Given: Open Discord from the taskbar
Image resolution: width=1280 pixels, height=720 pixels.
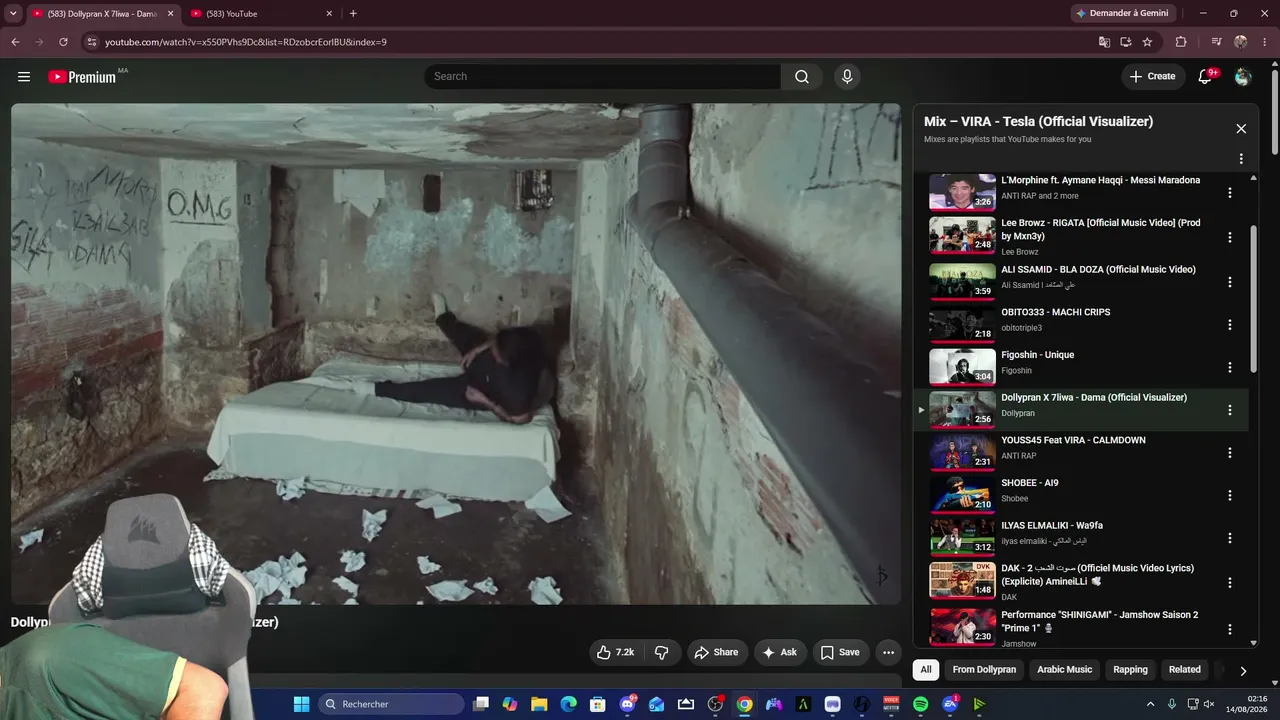Looking at the screenshot, I should [x=627, y=704].
